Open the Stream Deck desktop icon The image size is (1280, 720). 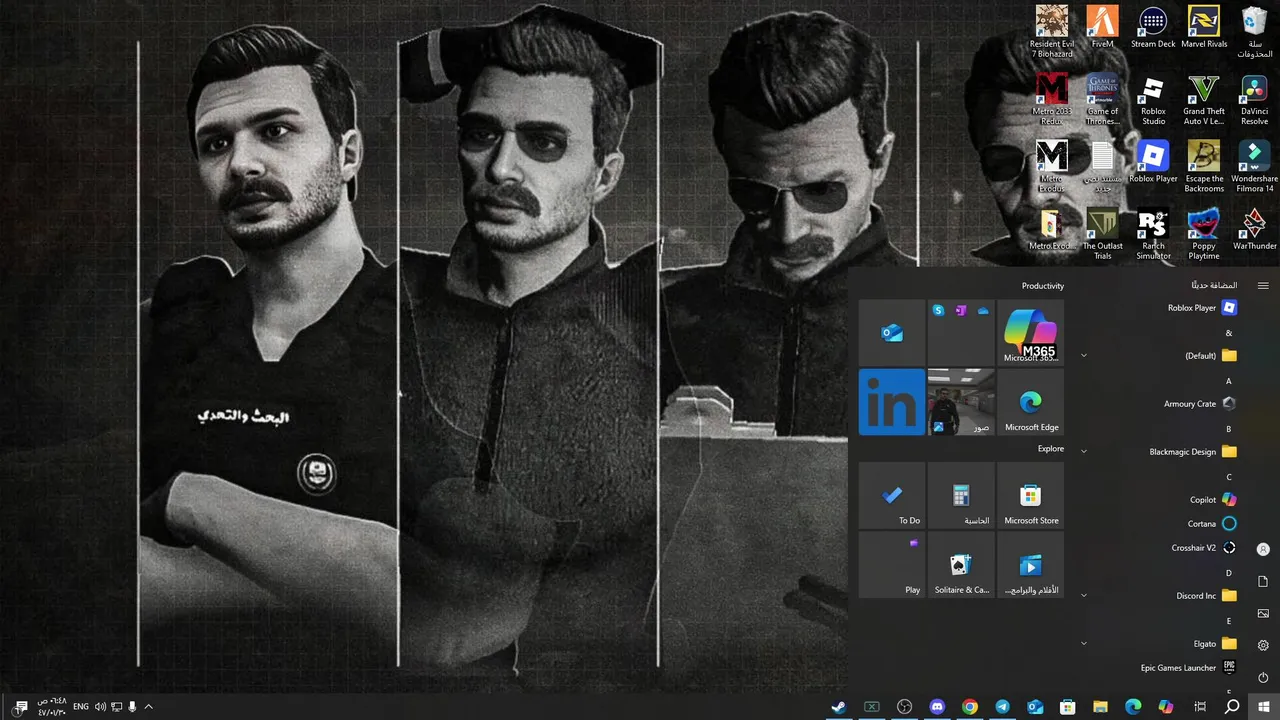pyautogui.click(x=1153, y=27)
